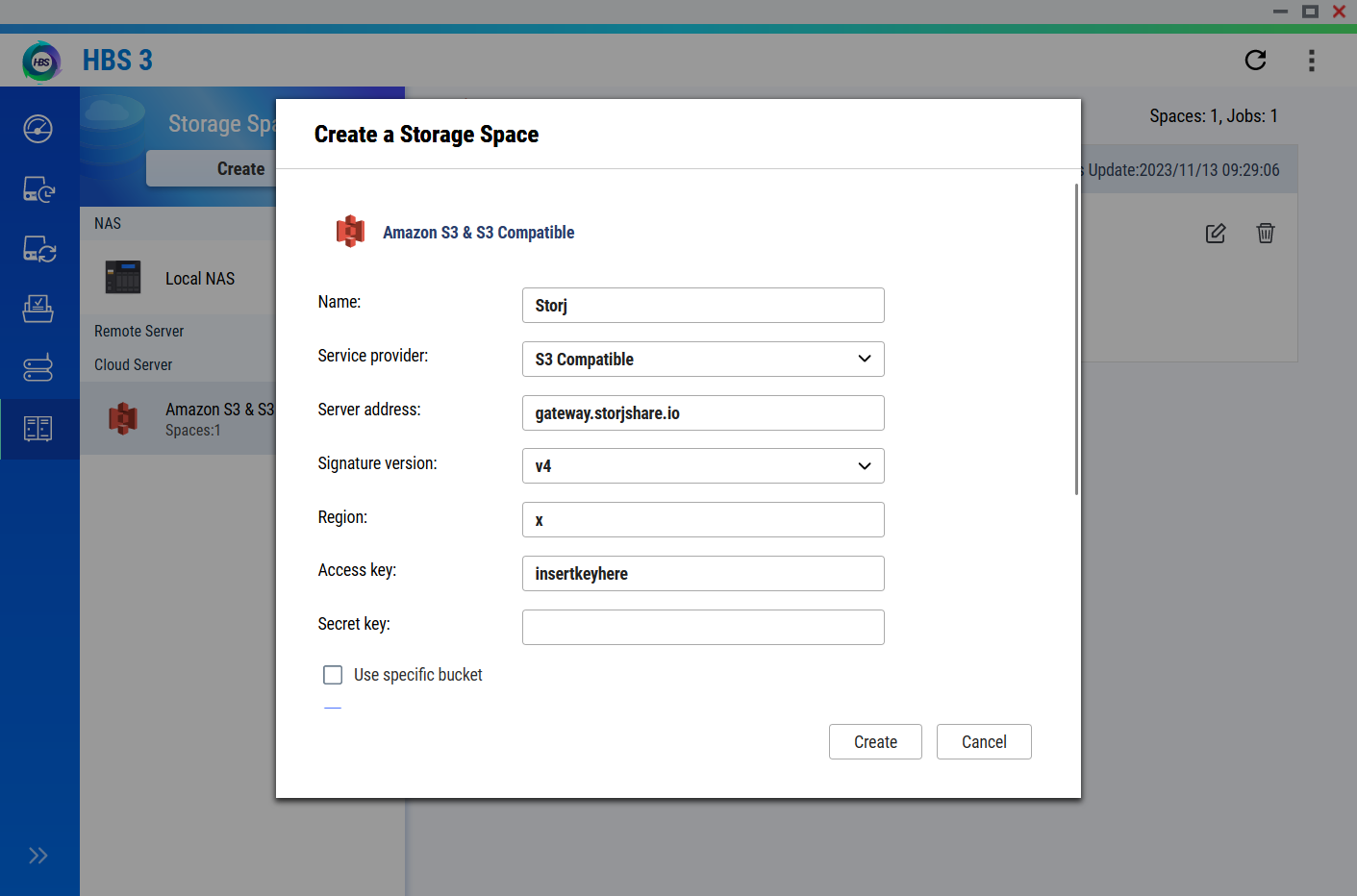Click the Name field containing Storj
This screenshot has width=1357, height=896.
click(x=703, y=306)
